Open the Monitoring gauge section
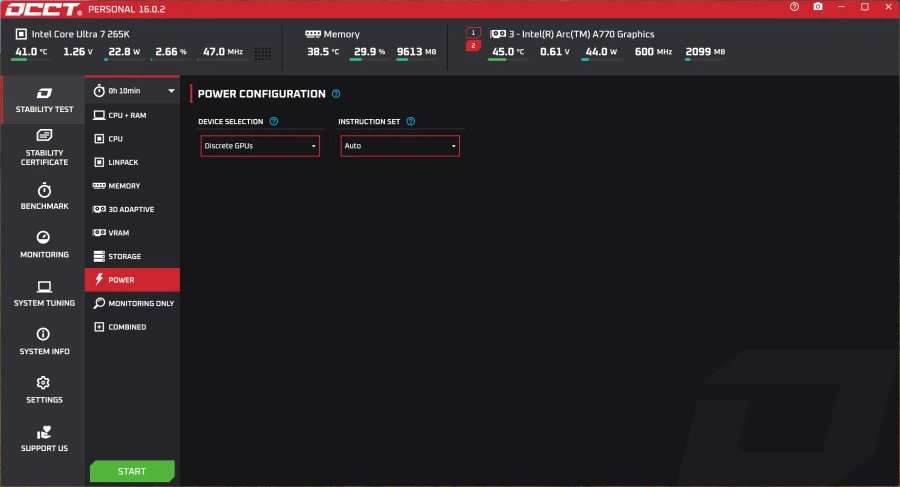Image resolution: width=900 pixels, height=487 pixels. click(x=44, y=245)
